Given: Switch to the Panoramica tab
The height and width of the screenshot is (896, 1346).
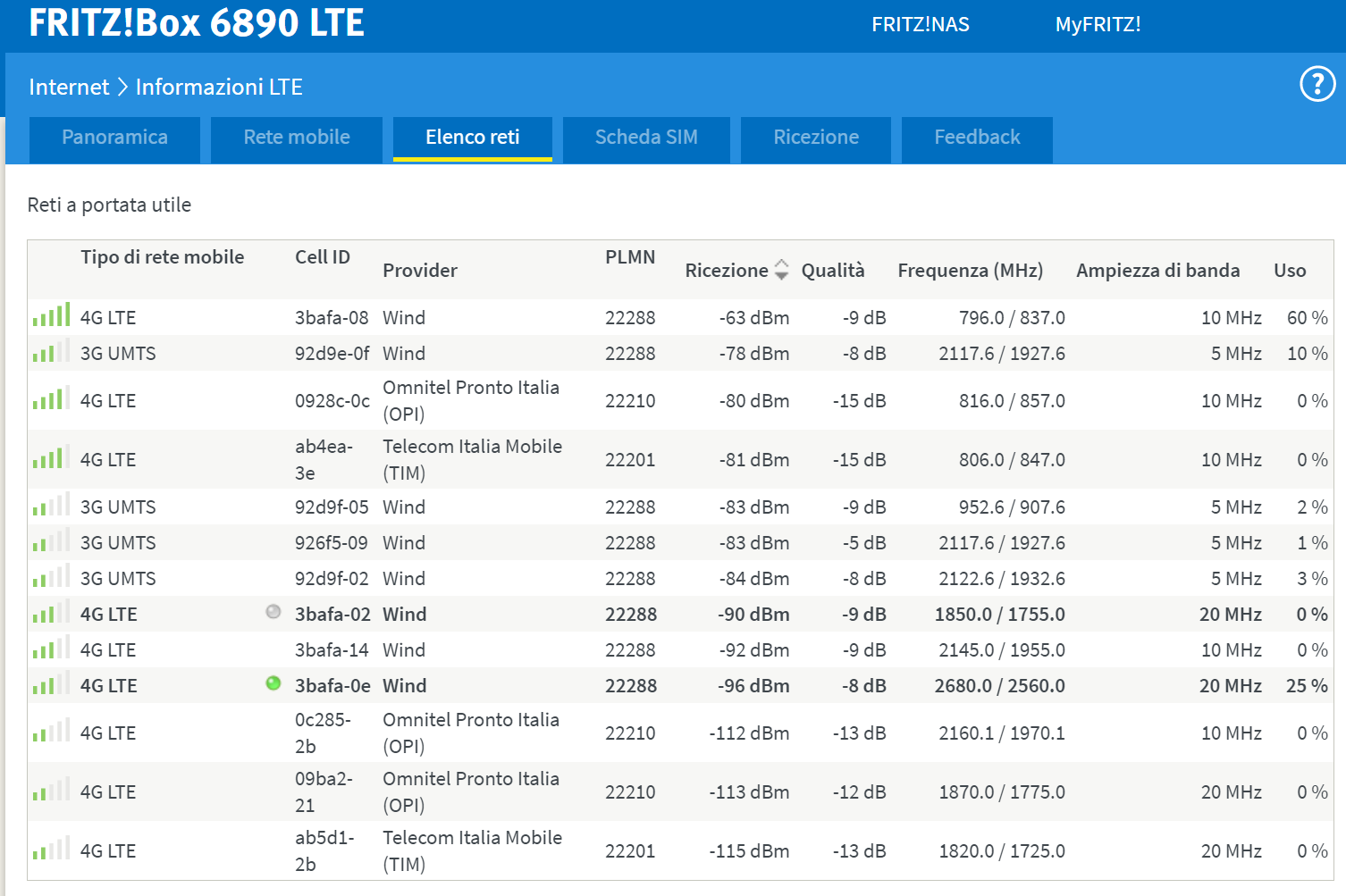Looking at the screenshot, I should pyautogui.click(x=114, y=139).
